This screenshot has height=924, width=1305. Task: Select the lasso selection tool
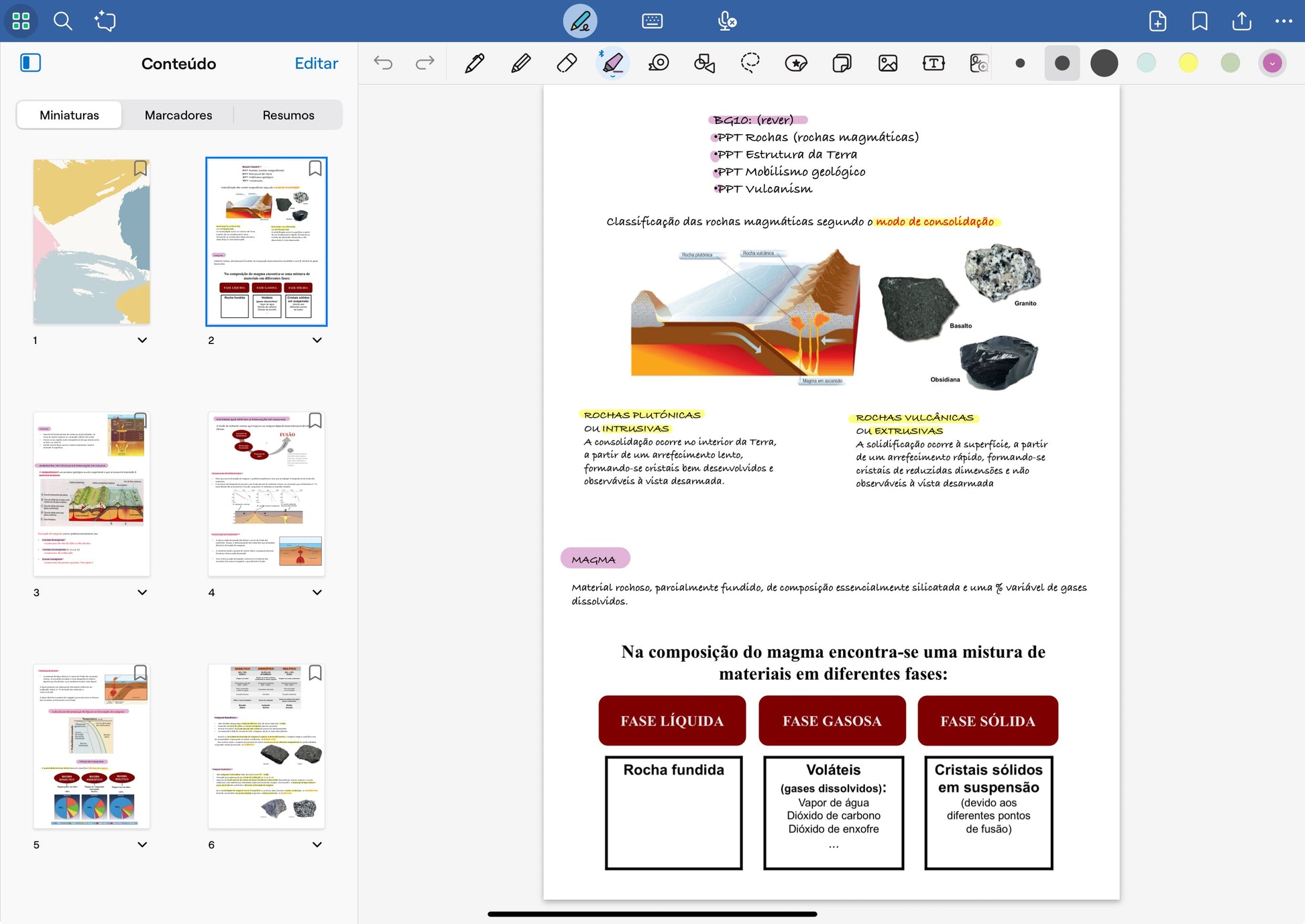point(750,63)
